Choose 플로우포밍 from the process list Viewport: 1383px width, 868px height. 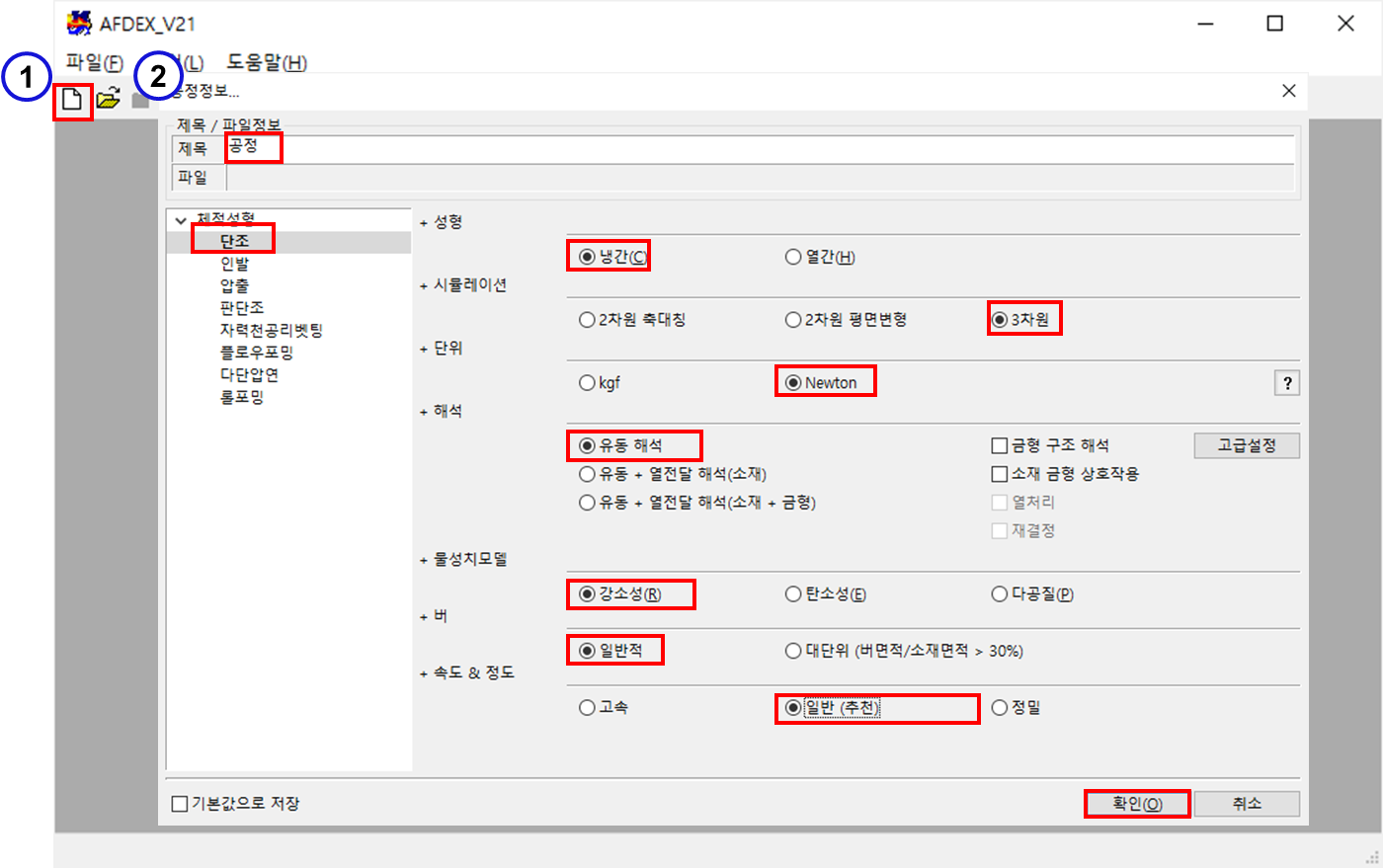tap(256, 353)
